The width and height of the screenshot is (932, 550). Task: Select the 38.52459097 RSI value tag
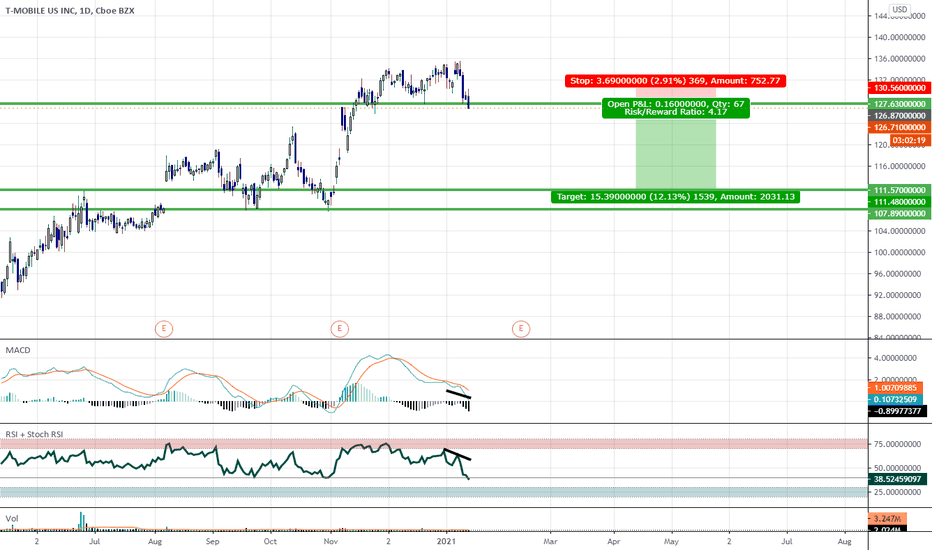coord(898,479)
